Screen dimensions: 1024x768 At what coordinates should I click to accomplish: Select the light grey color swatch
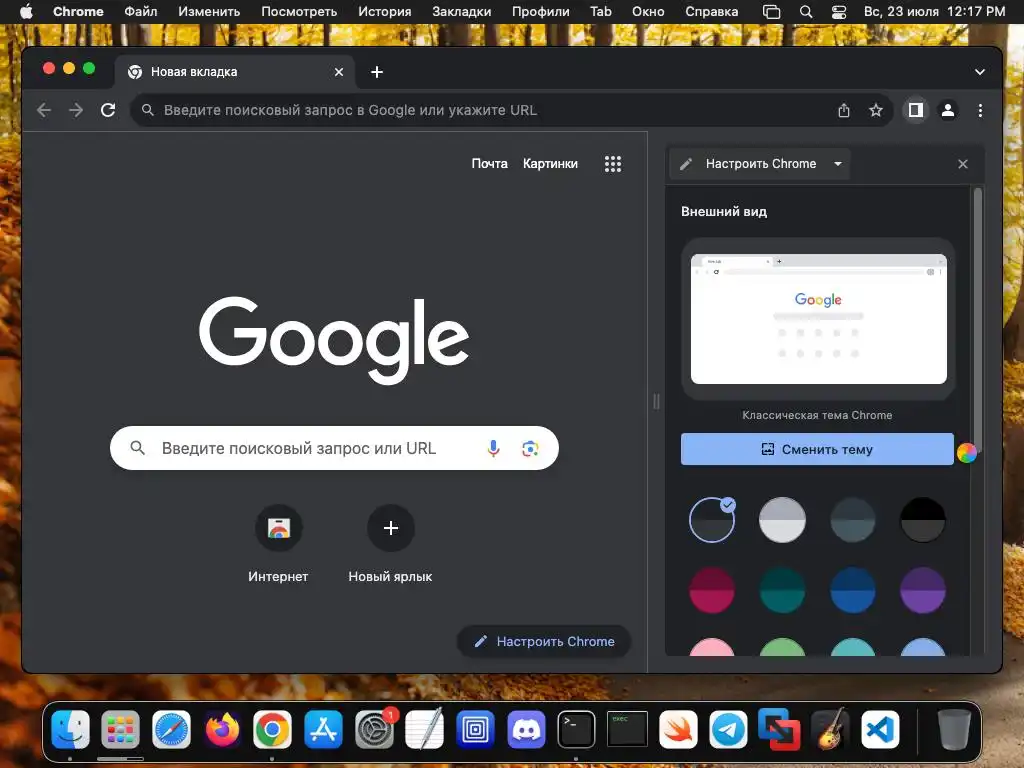point(782,520)
